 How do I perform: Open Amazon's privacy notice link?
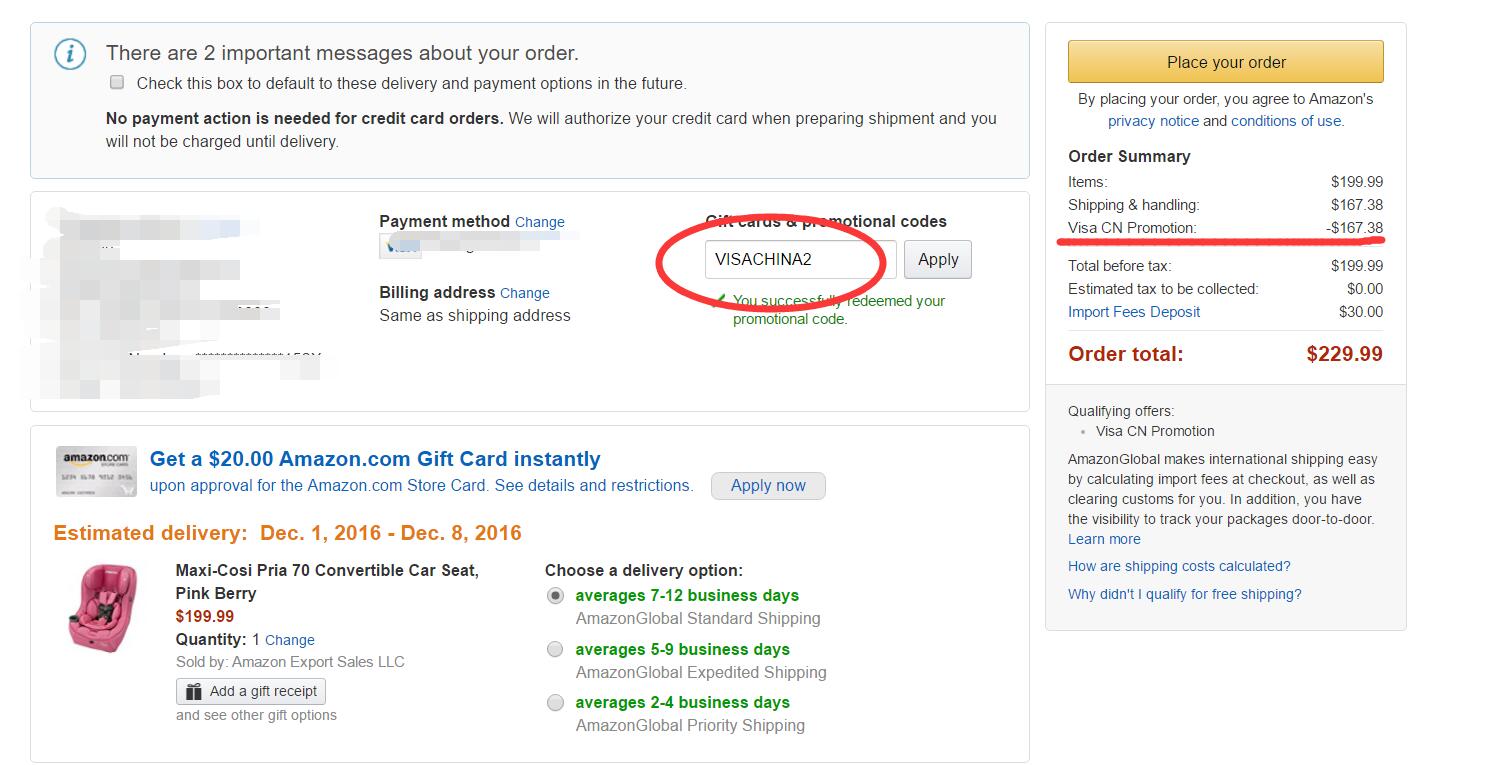[x=1152, y=121]
